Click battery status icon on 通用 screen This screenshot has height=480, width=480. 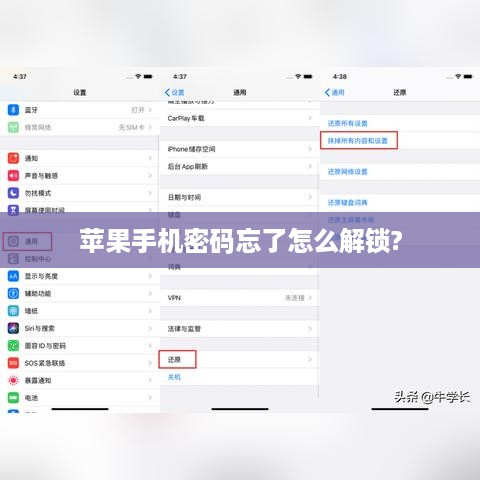click(x=308, y=76)
